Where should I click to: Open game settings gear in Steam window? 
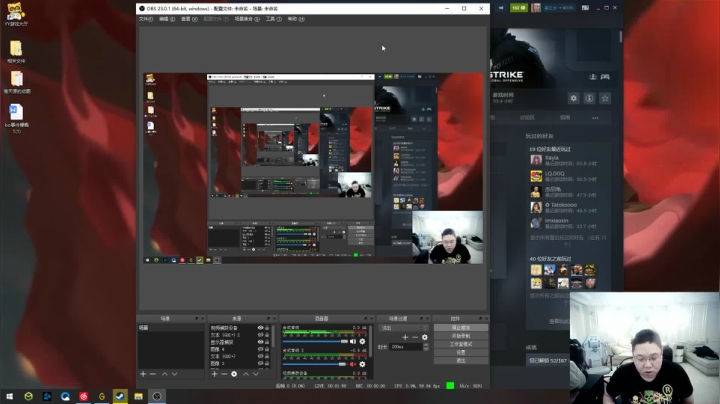coord(574,98)
